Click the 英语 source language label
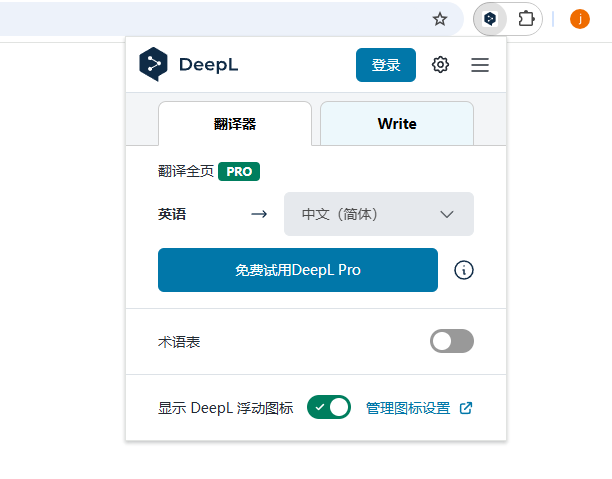This screenshot has width=612, height=479. coord(172,214)
